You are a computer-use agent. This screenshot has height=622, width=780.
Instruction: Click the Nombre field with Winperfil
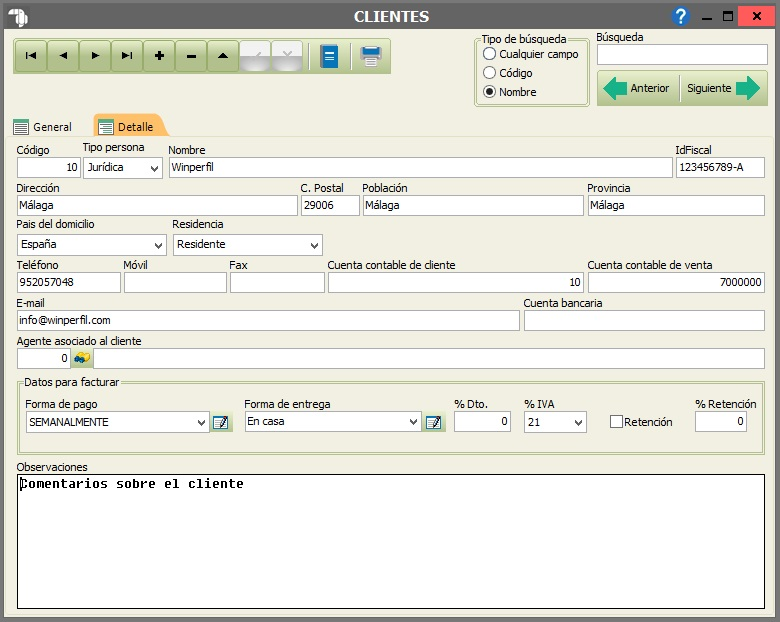tap(420, 167)
